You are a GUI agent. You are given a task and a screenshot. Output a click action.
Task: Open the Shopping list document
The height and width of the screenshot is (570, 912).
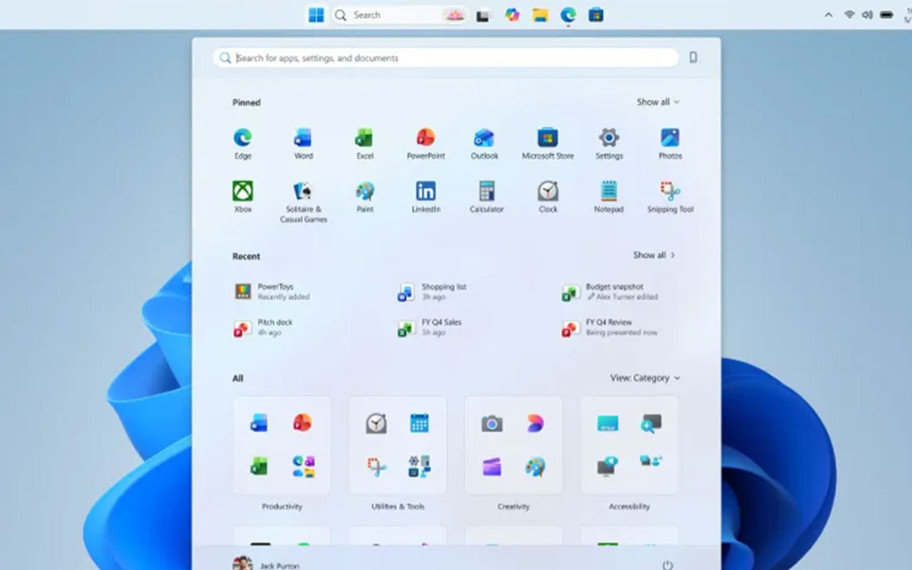click(432, 291)
